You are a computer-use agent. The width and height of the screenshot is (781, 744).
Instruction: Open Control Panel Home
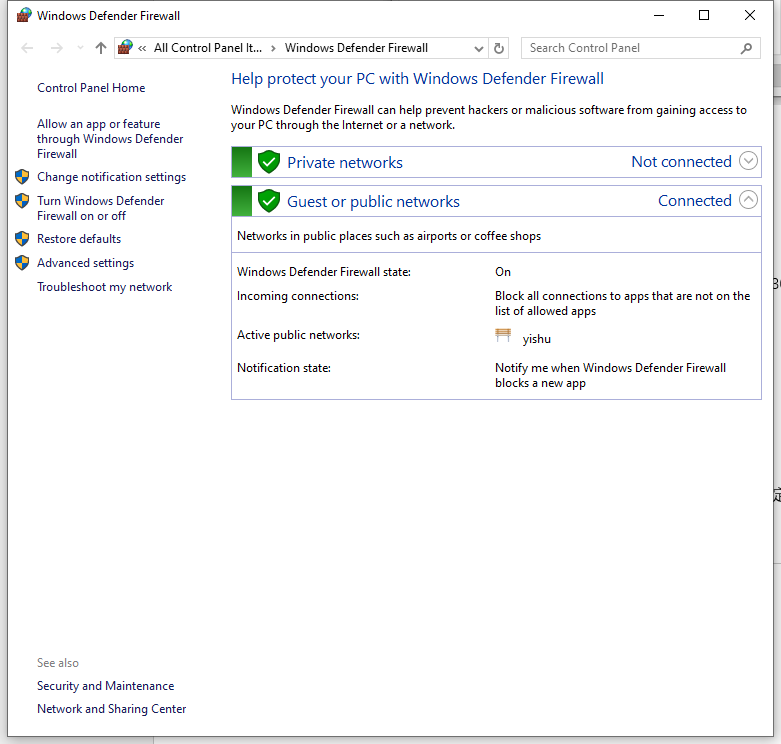pos(91,88)
